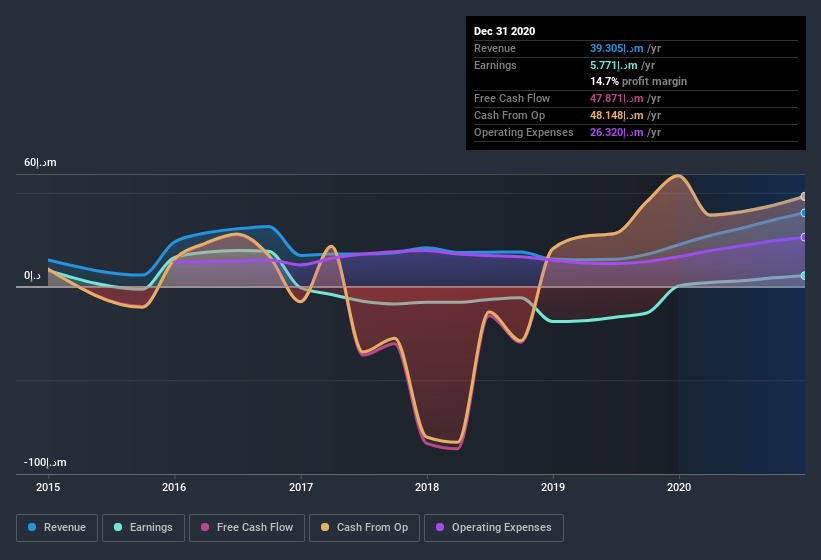Click the Revenue row label in tooltip
The image size is (821, 560).
[x=495, y=49]
